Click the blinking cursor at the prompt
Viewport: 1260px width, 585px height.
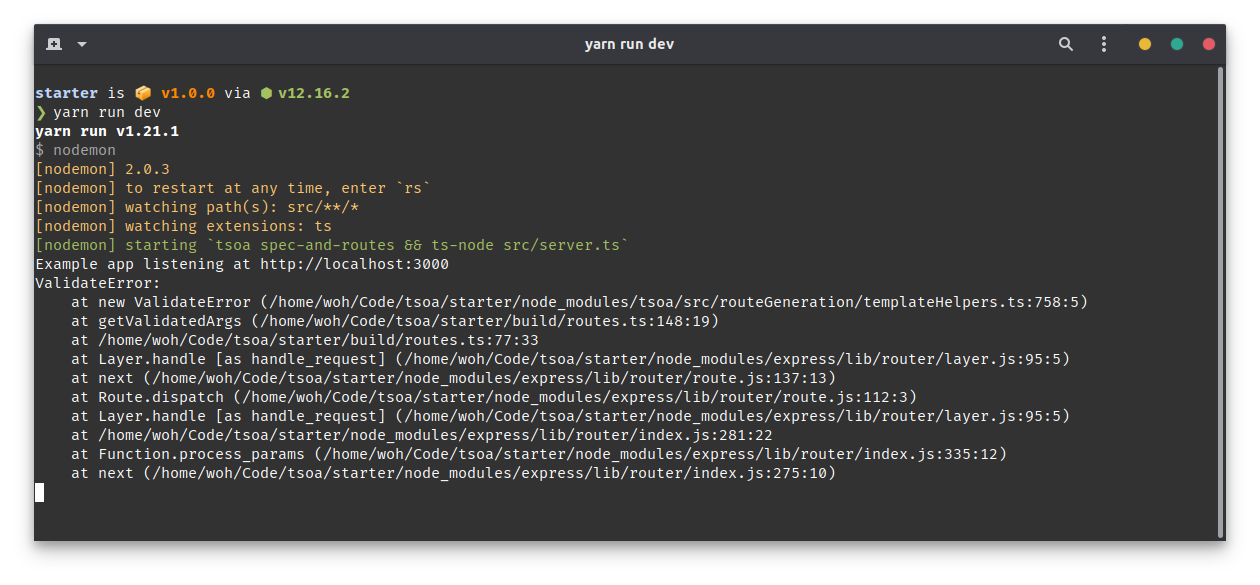pos(40,492)
